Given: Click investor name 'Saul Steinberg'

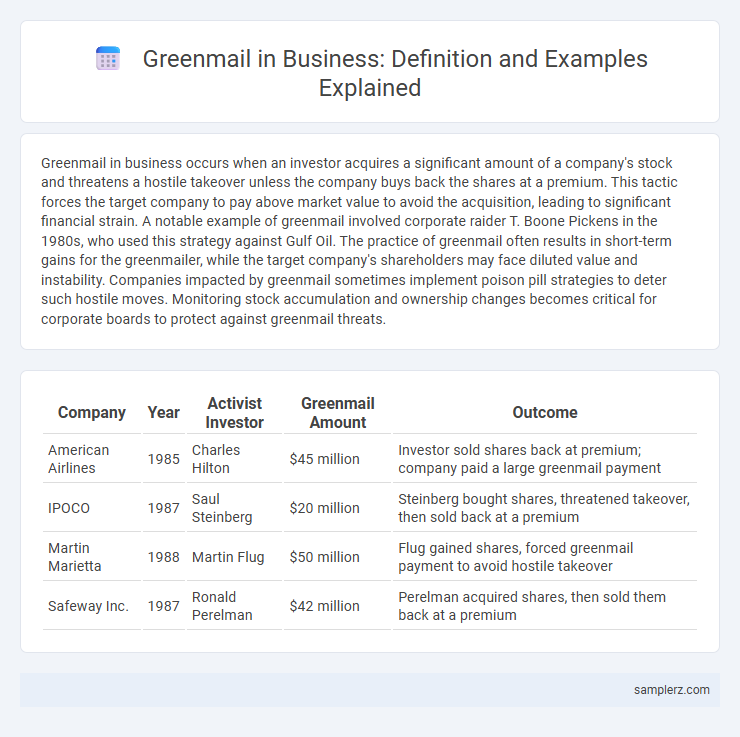Looking at the screenshot, I should (x=222, y=508).
